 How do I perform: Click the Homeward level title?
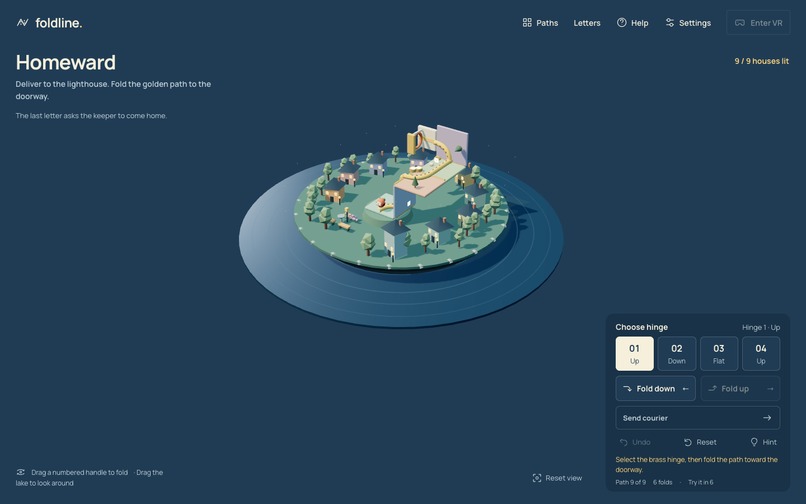[66, 62]
